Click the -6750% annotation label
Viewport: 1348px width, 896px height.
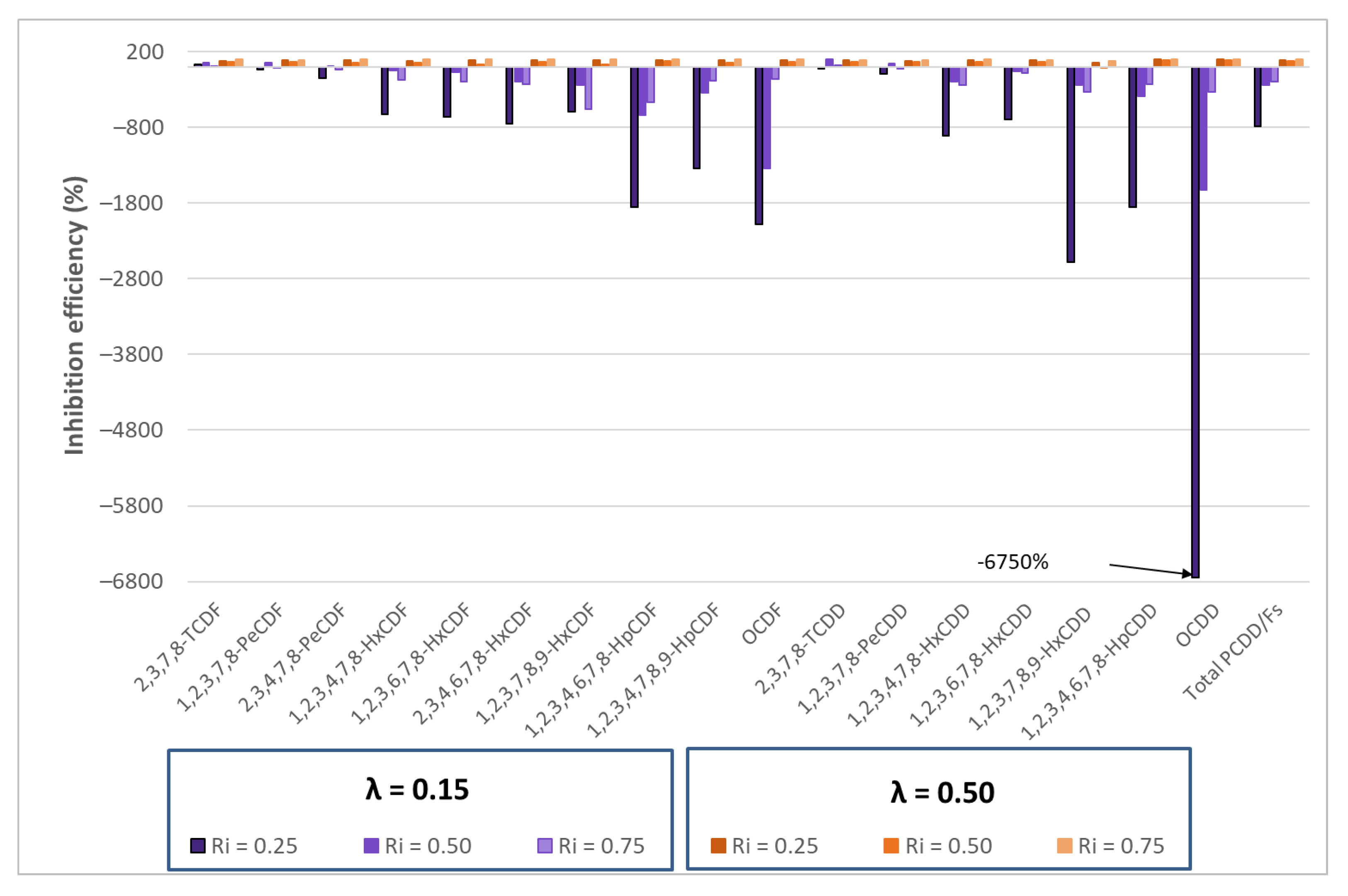click(1013, 562)
